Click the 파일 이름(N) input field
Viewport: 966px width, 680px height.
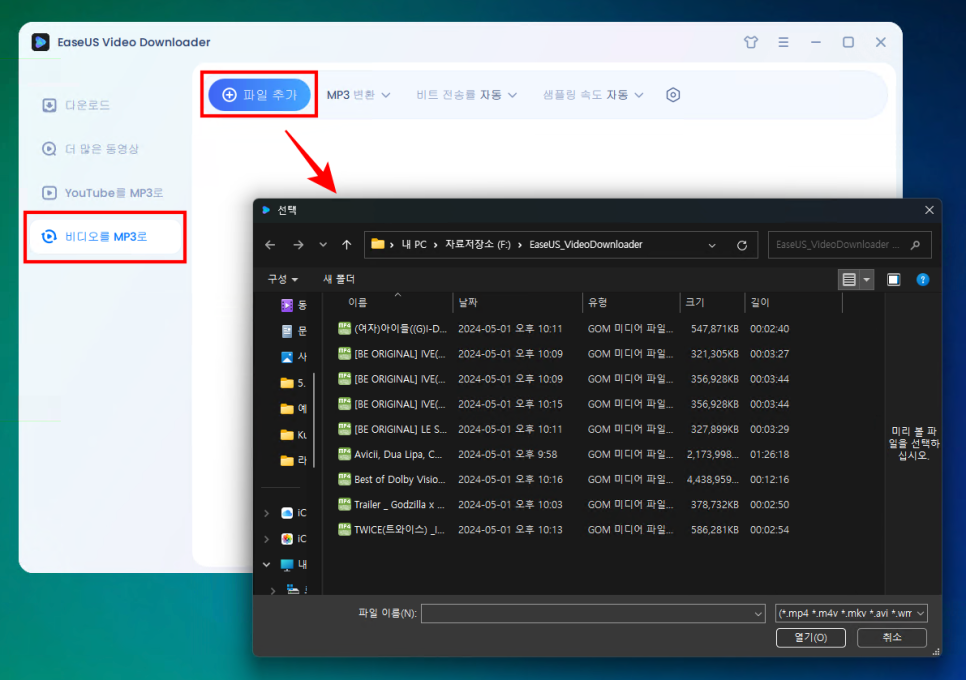tap(586, 613)
